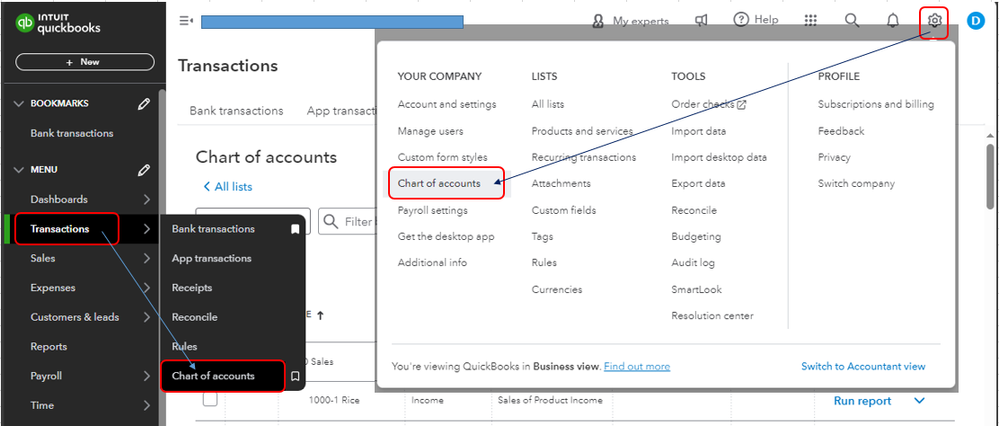999x426 pixels.
Task: Open the megaphone announcements icon
Action: (701, 21)
